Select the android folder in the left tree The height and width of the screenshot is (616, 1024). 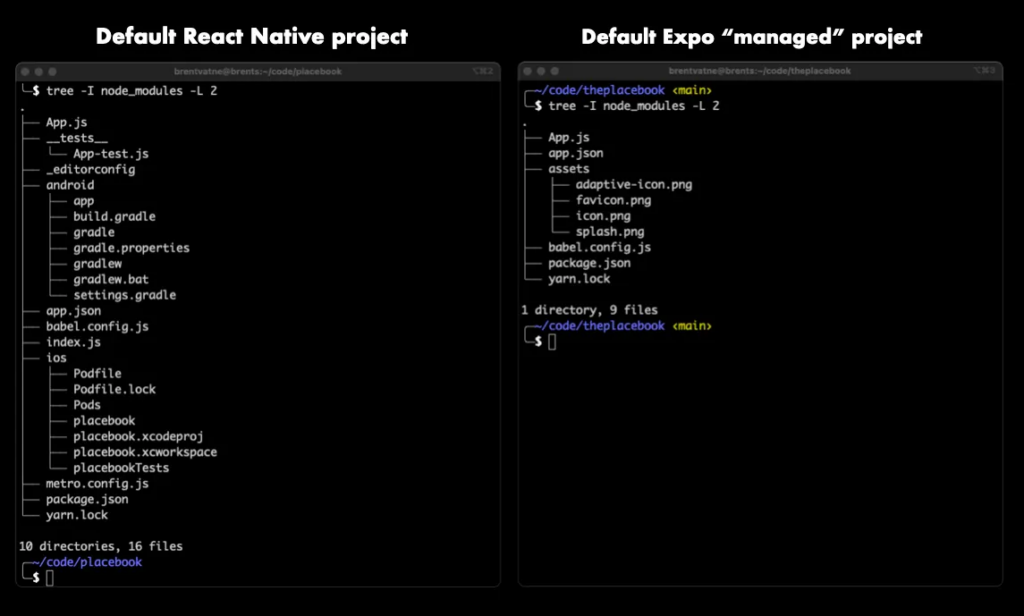tap(70, 185)
